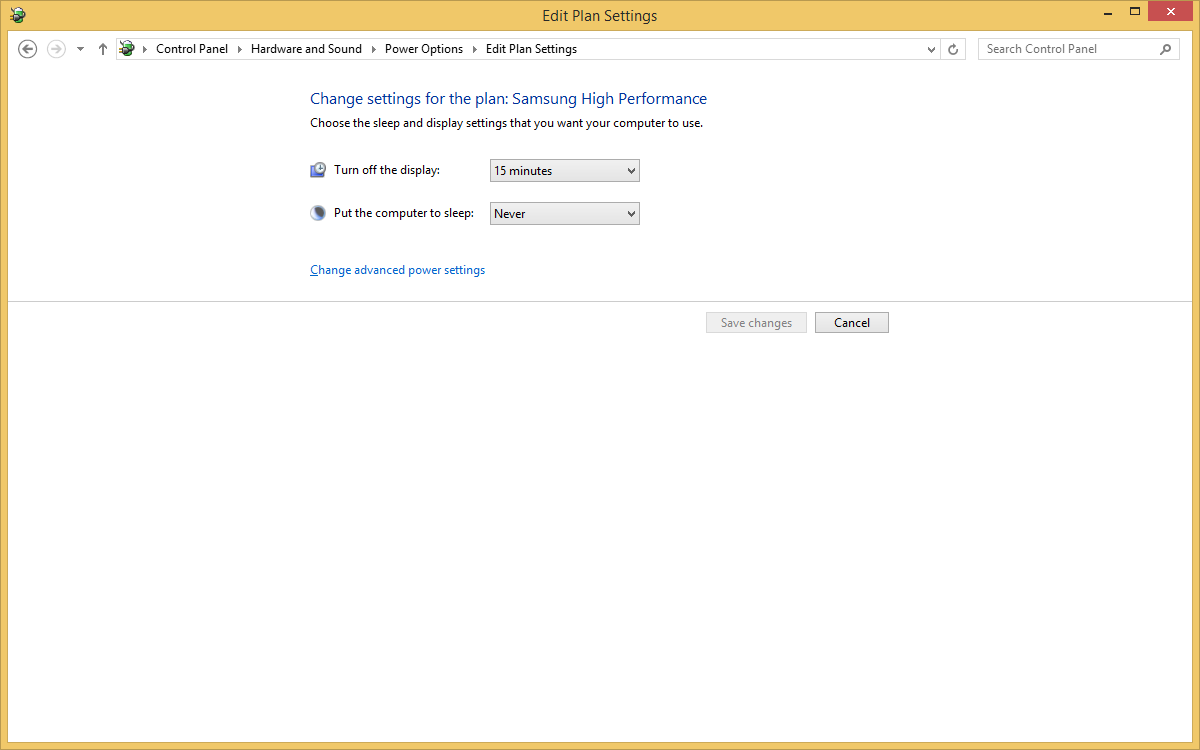Refresh the Edit Plan Settings page
Screen dimensions: 1200x750
[953, 49]
